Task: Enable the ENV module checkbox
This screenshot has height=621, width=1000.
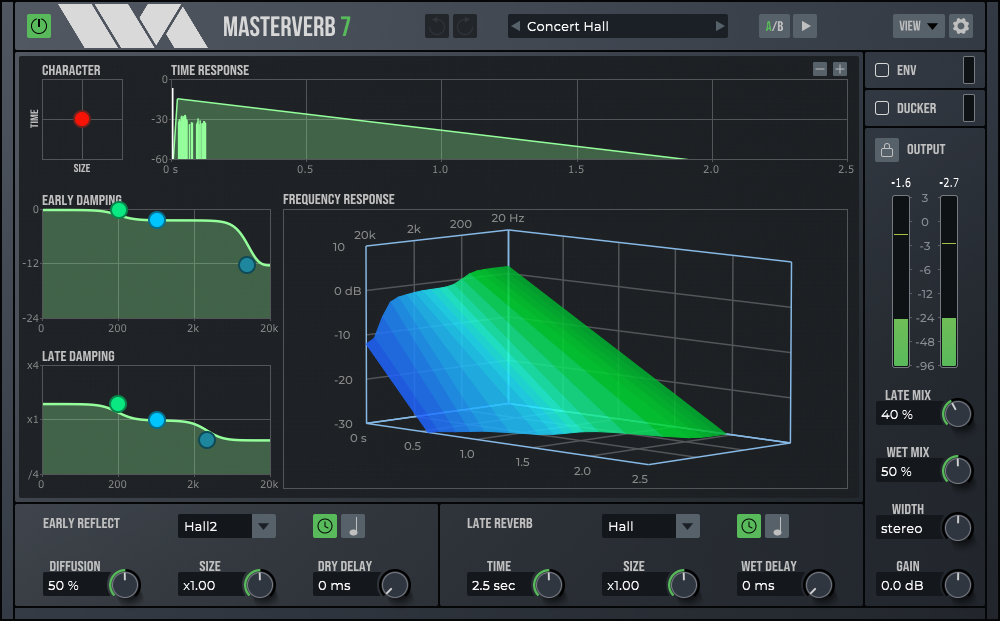Action: coord(883,70)
